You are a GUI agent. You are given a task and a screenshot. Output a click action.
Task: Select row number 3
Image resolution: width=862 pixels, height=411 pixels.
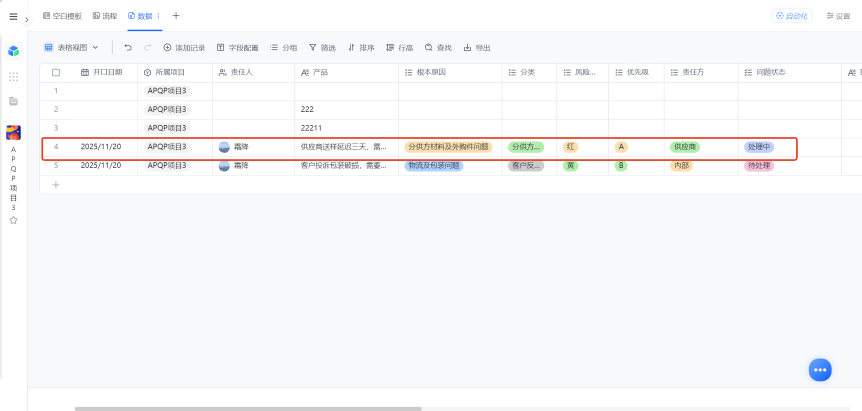coord(56,128)
